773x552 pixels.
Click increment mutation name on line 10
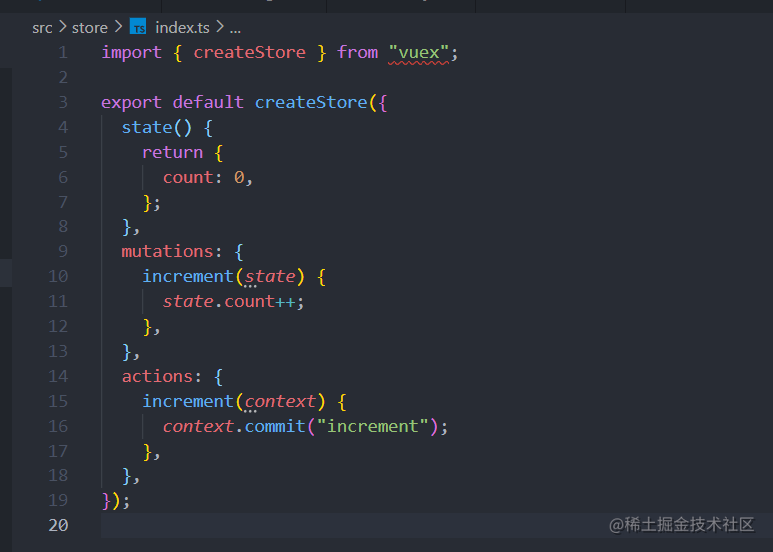click(188, 276)
